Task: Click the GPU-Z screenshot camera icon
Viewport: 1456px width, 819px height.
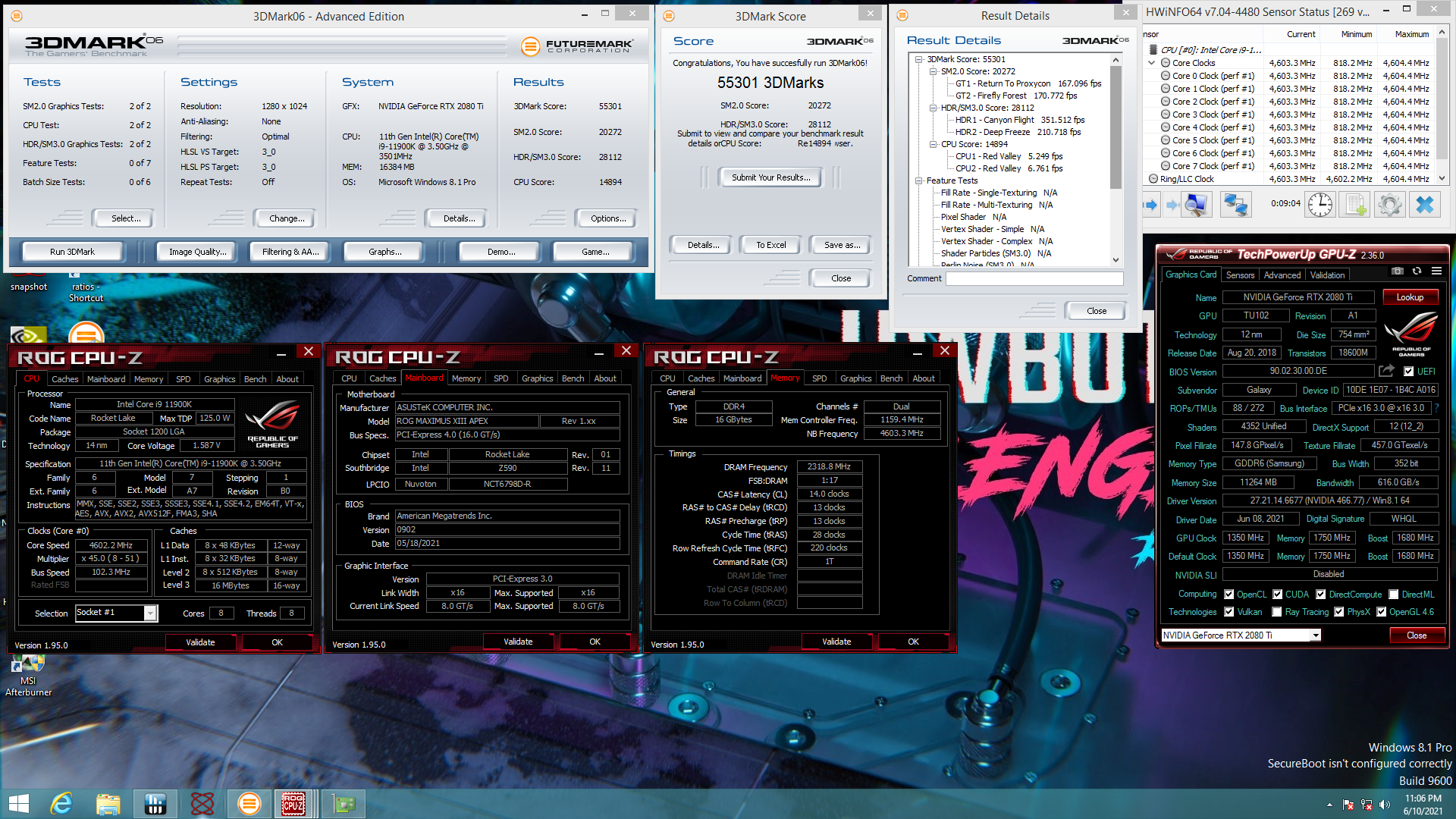Action: pyautogui.click(x=1398, y=271)
